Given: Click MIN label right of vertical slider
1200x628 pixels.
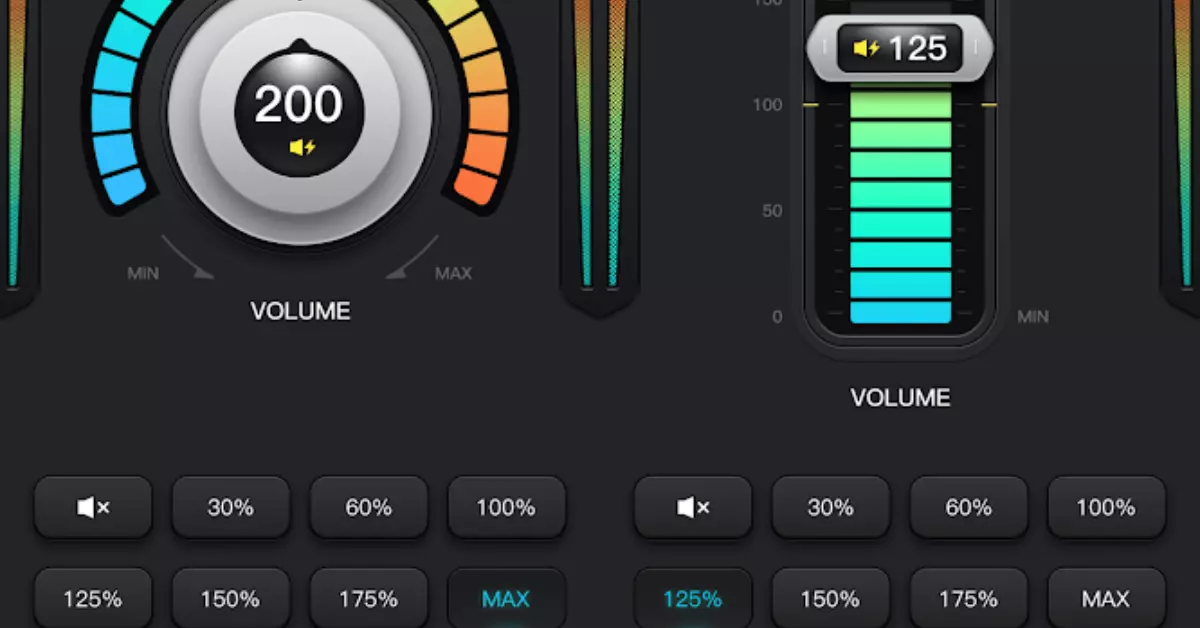Looking at the screenshot, I should pyautogui.click(x=1033, y=317).
